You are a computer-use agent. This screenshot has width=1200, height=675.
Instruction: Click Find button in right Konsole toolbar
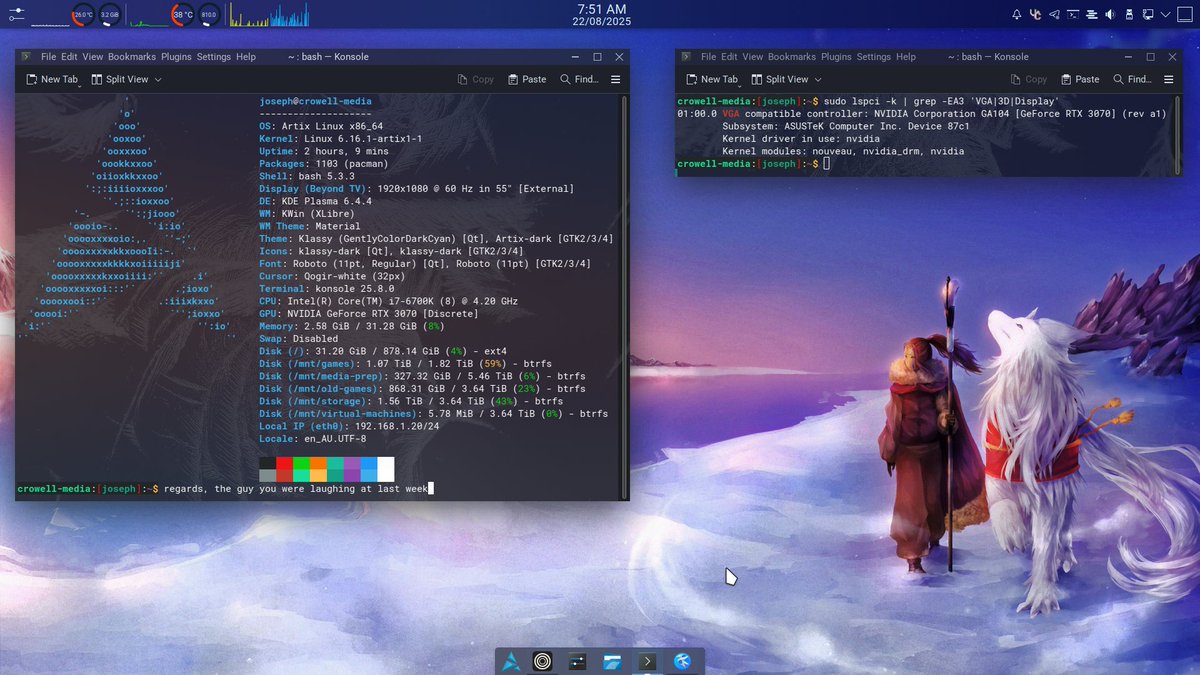1132,79
